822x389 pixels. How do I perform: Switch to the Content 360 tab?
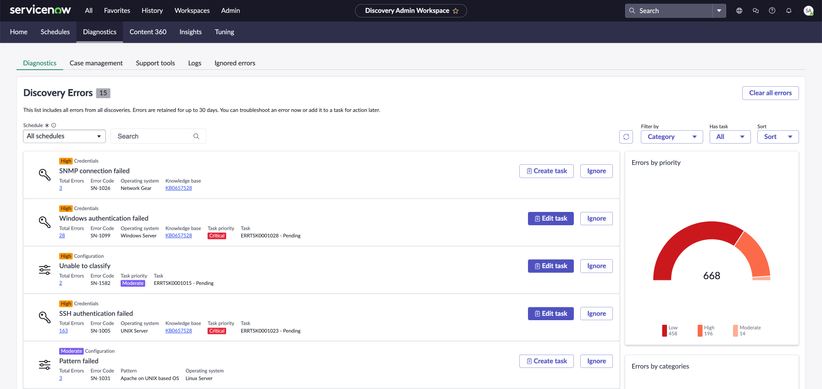coord(148,32)
